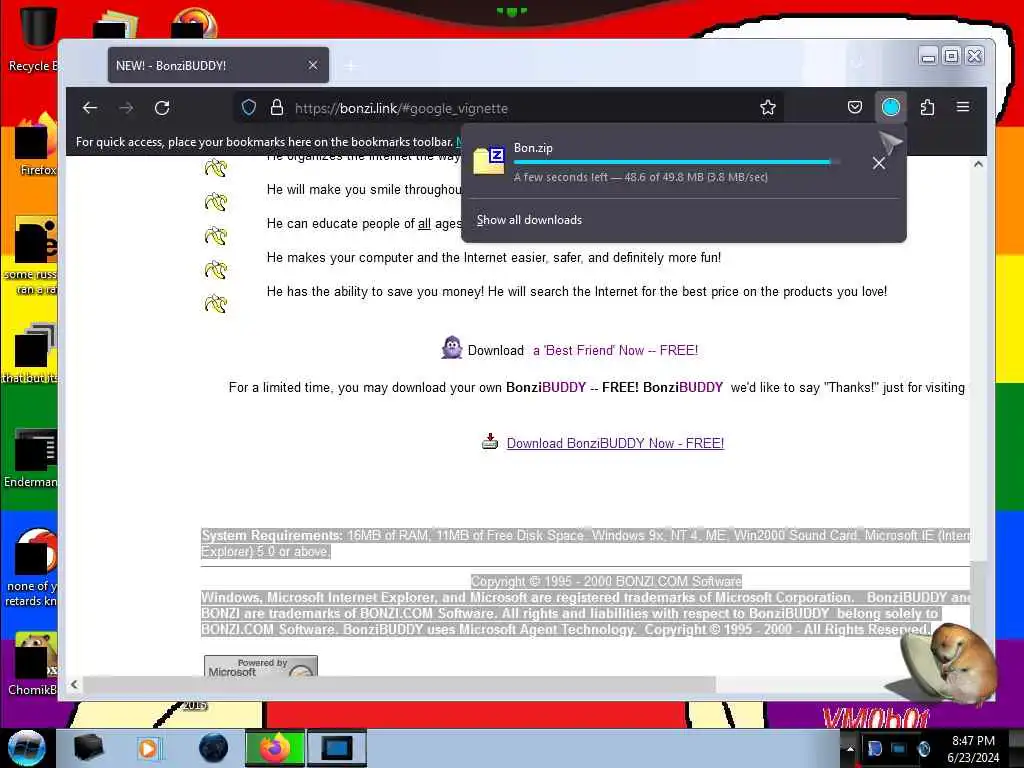Click the padlock site info icon
This screenshot has height=768, width=1024.
point(277,108)
